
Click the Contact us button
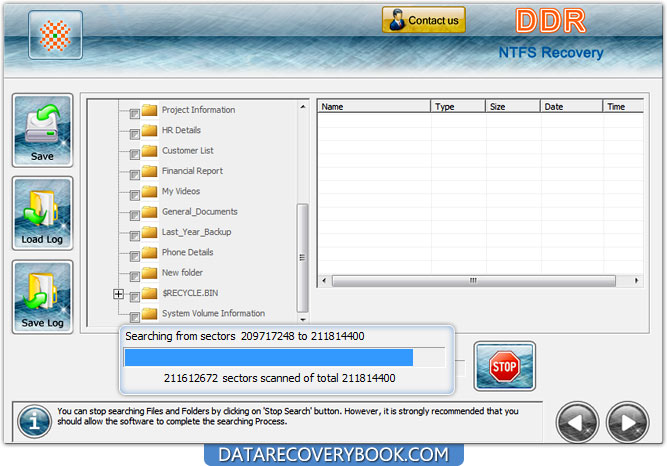pyautogui.click(x=424, y=20)
